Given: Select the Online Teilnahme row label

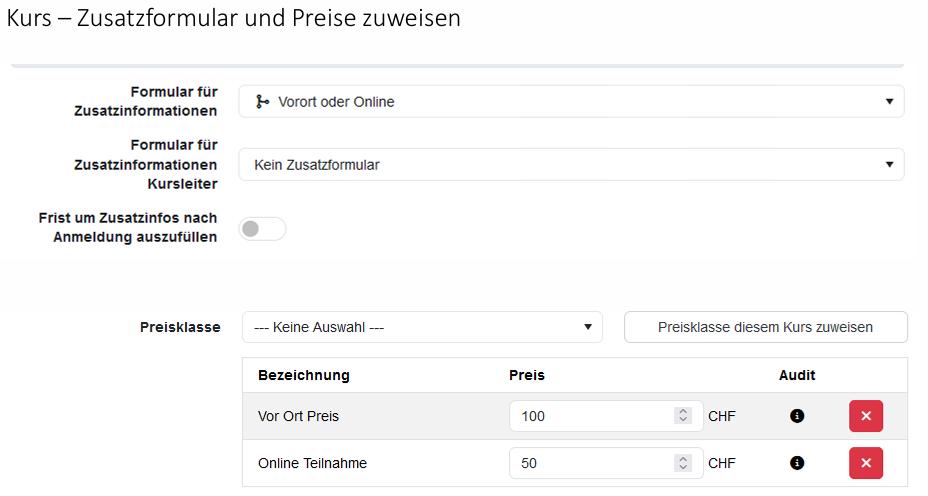Looking at the screenshot, I should [312, 463].
